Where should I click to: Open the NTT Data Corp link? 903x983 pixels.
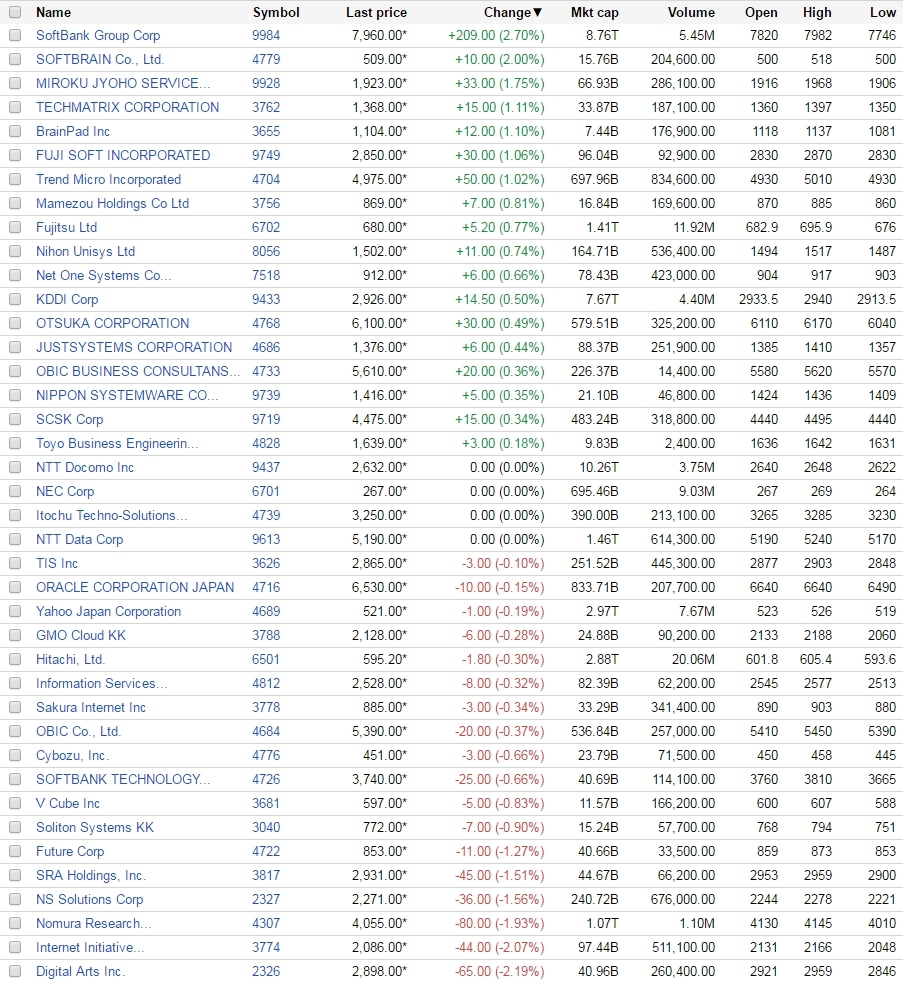[80, 540]
